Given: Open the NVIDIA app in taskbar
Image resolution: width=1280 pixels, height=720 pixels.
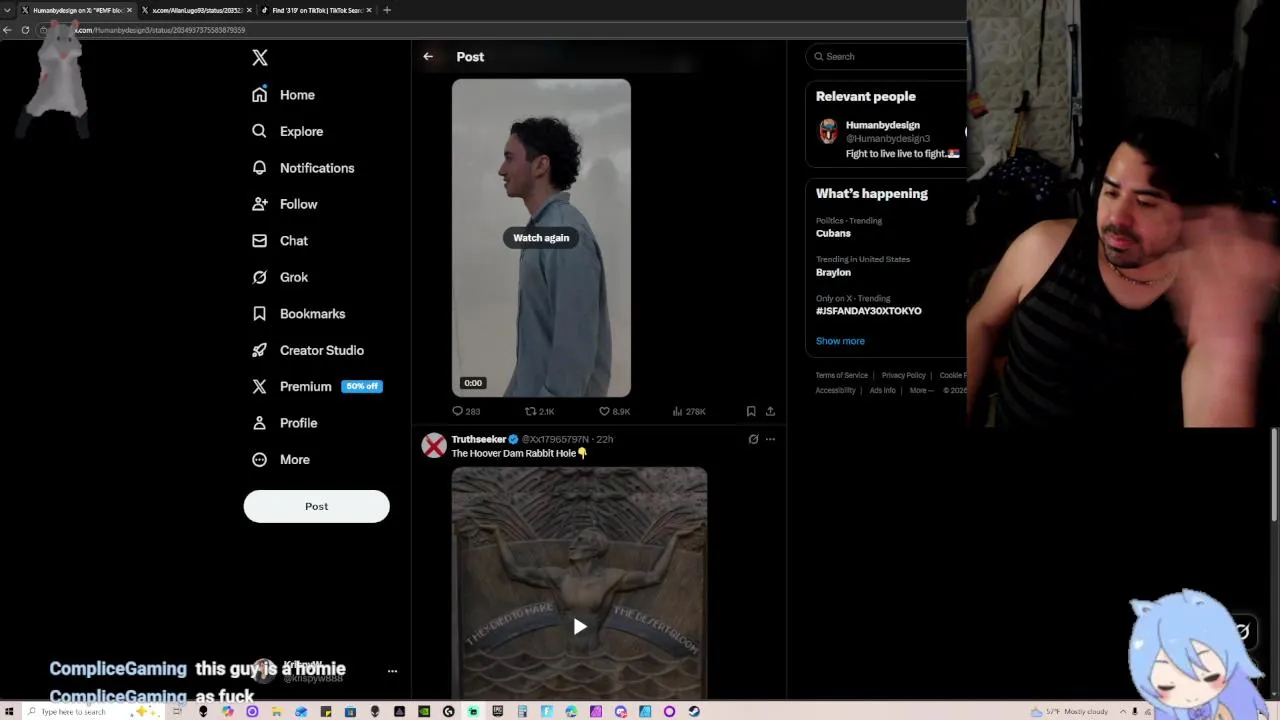Looking at the screenshot, I should [424, 711].
